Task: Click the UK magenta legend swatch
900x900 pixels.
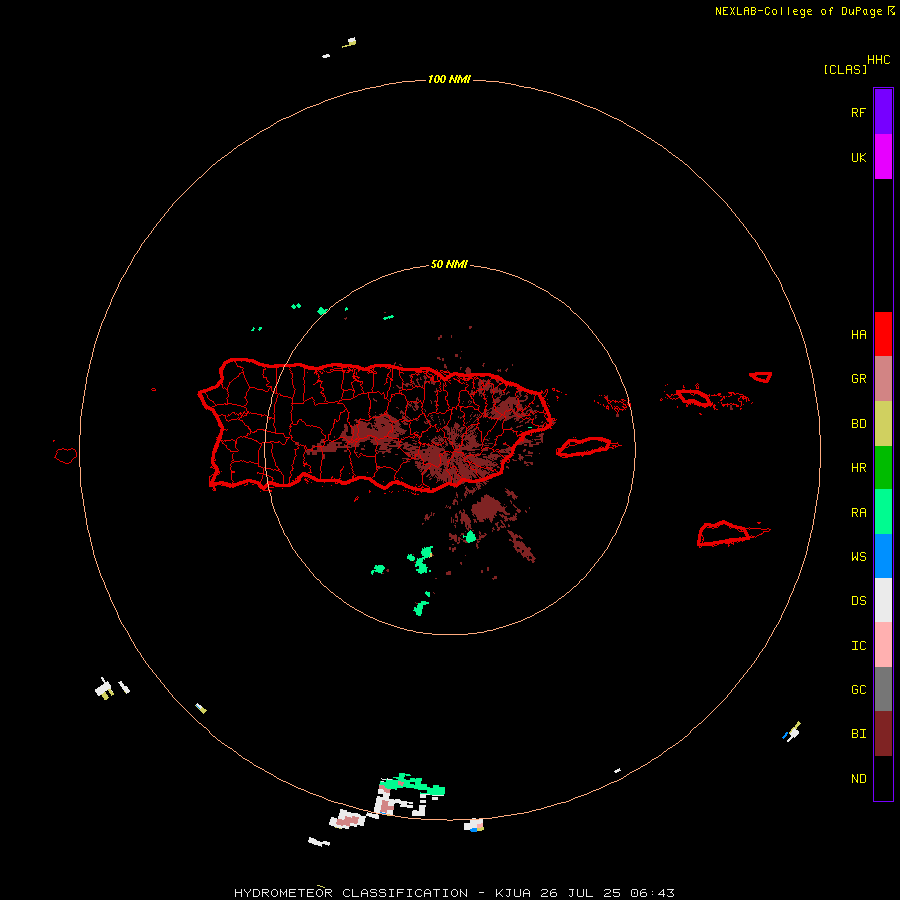Action: point(883,156)
